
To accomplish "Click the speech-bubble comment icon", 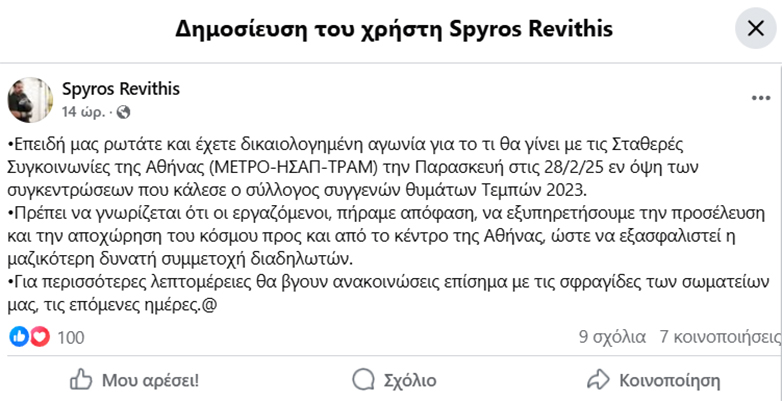I will pos(364,380).
